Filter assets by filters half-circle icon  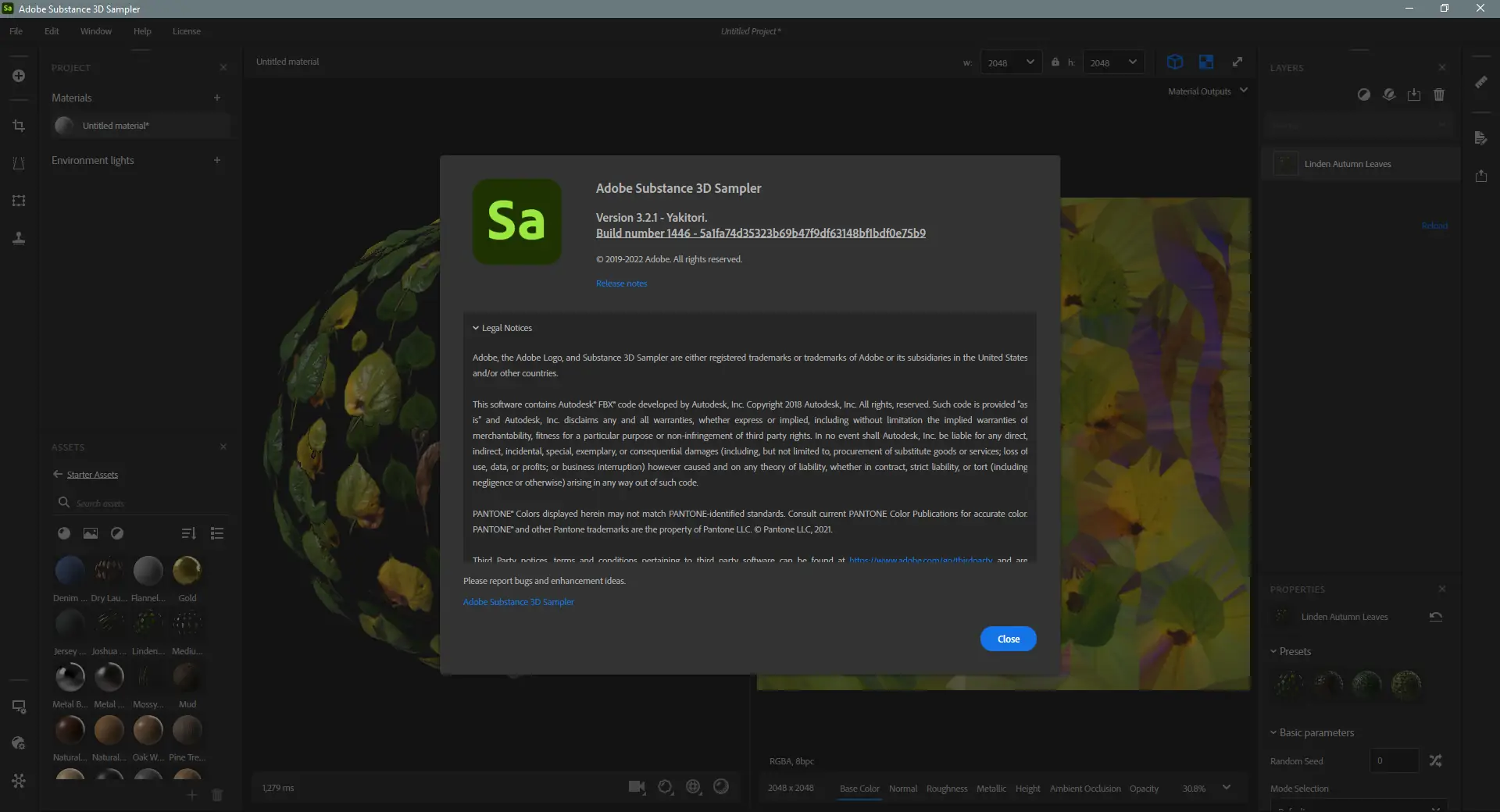click(x=117, y=533)
